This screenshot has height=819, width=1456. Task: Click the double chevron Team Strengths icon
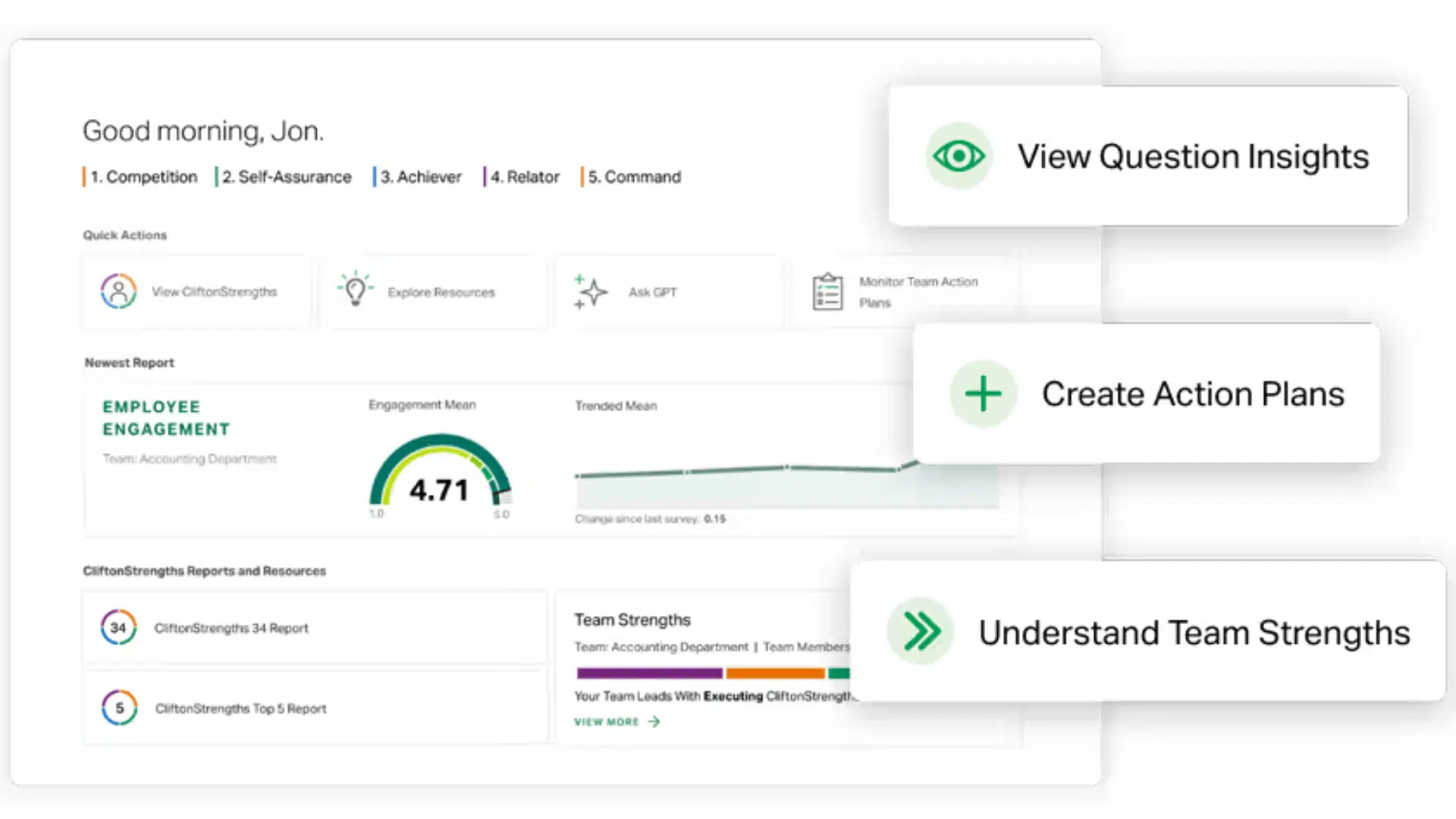pyautogui.click(x=920, y=631)
